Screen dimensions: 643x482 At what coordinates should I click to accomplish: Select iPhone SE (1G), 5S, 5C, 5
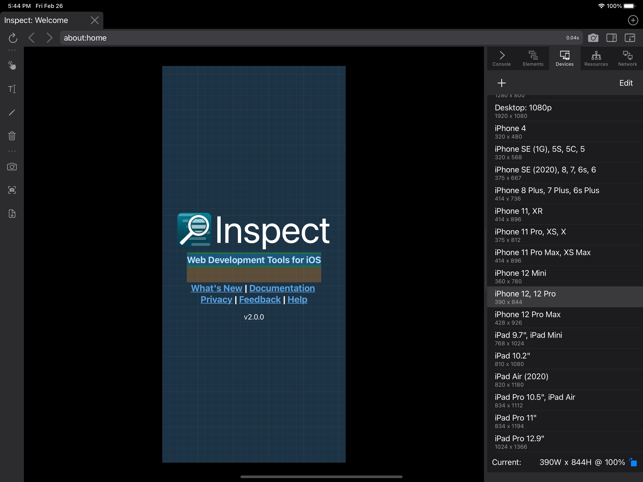tap(565, 153)
